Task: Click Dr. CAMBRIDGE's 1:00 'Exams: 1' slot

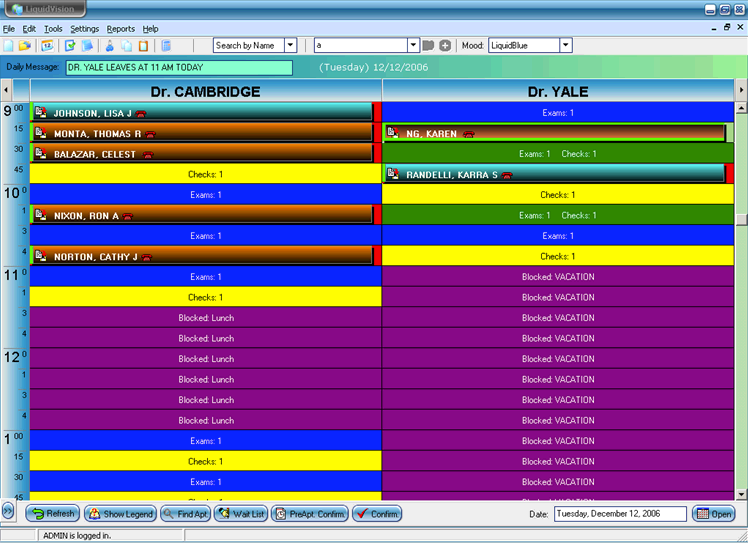Action: tap(206, 441)
